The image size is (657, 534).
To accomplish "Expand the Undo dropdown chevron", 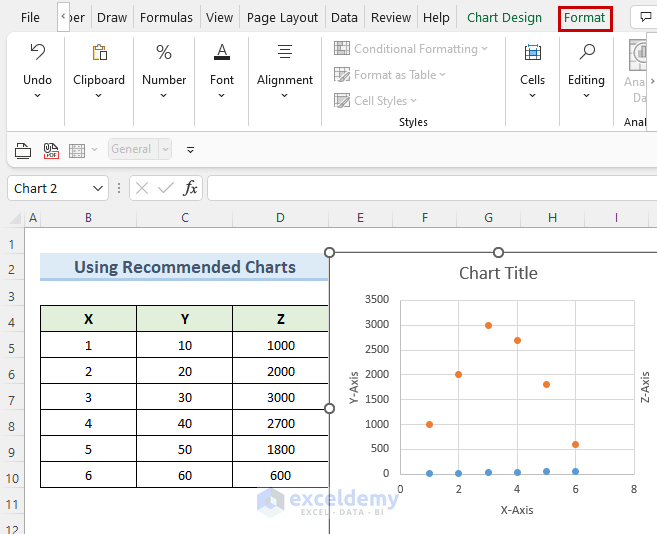I will (x=37, y=96).
